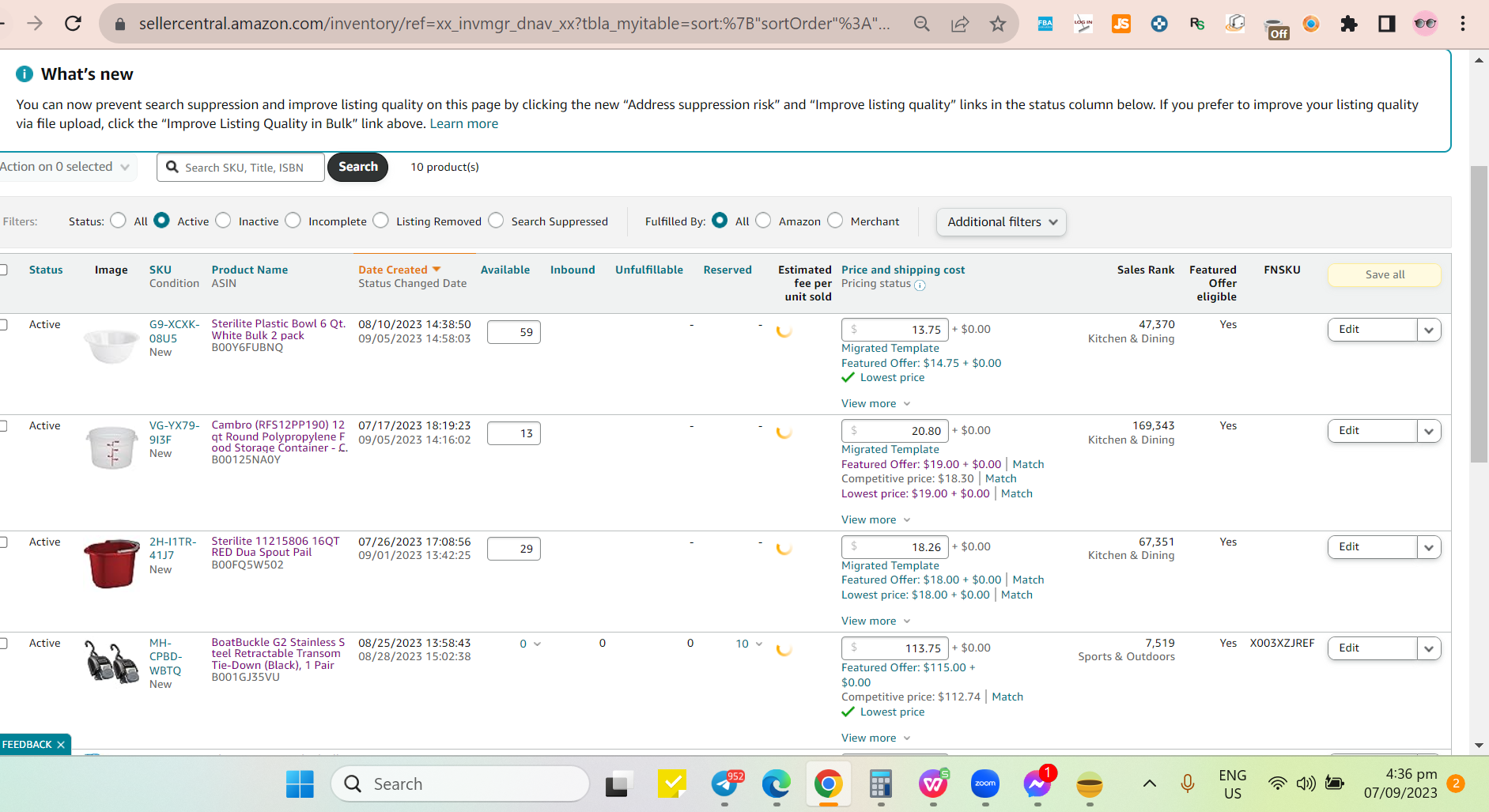The width and height of the screenshot is (1489, 812).
Task: Open Calculator from the taskbar
Action: 881,784
